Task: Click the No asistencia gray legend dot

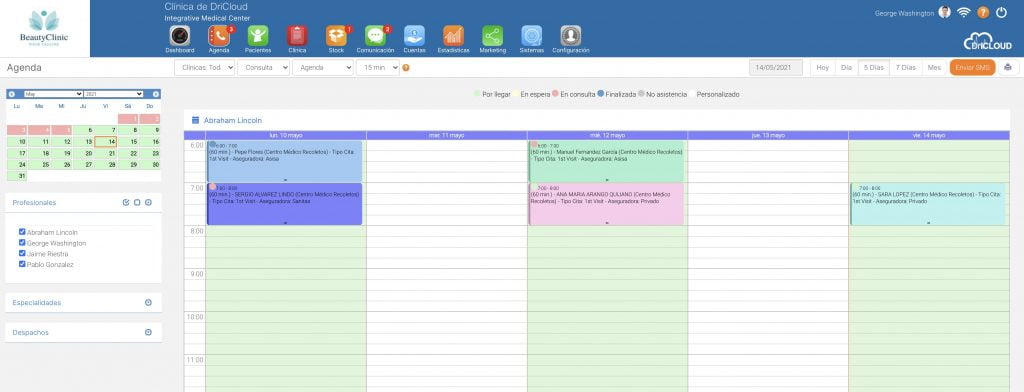Action: (642, 94)
